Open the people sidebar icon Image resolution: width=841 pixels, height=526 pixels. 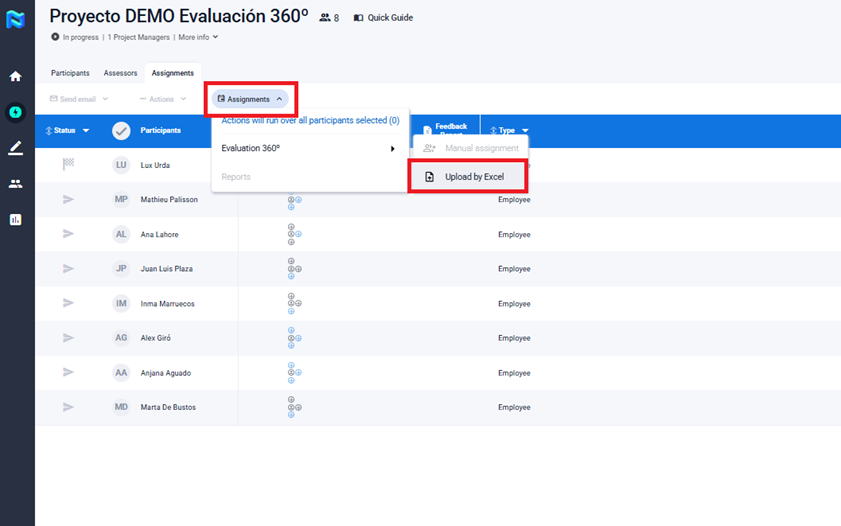[x=15, y=184]
